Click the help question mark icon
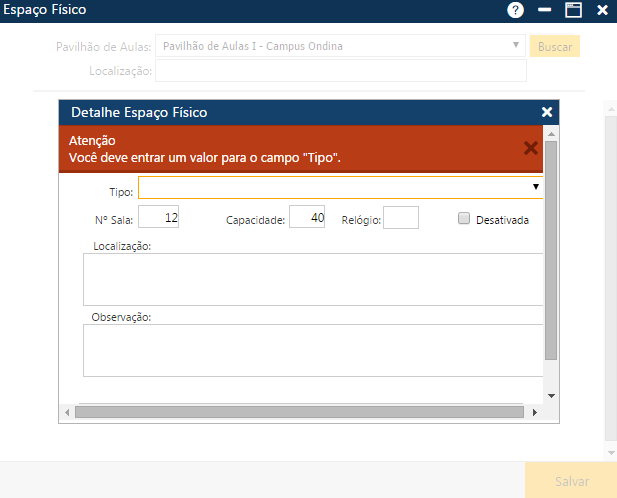617x498 pixels. (515, 10)
